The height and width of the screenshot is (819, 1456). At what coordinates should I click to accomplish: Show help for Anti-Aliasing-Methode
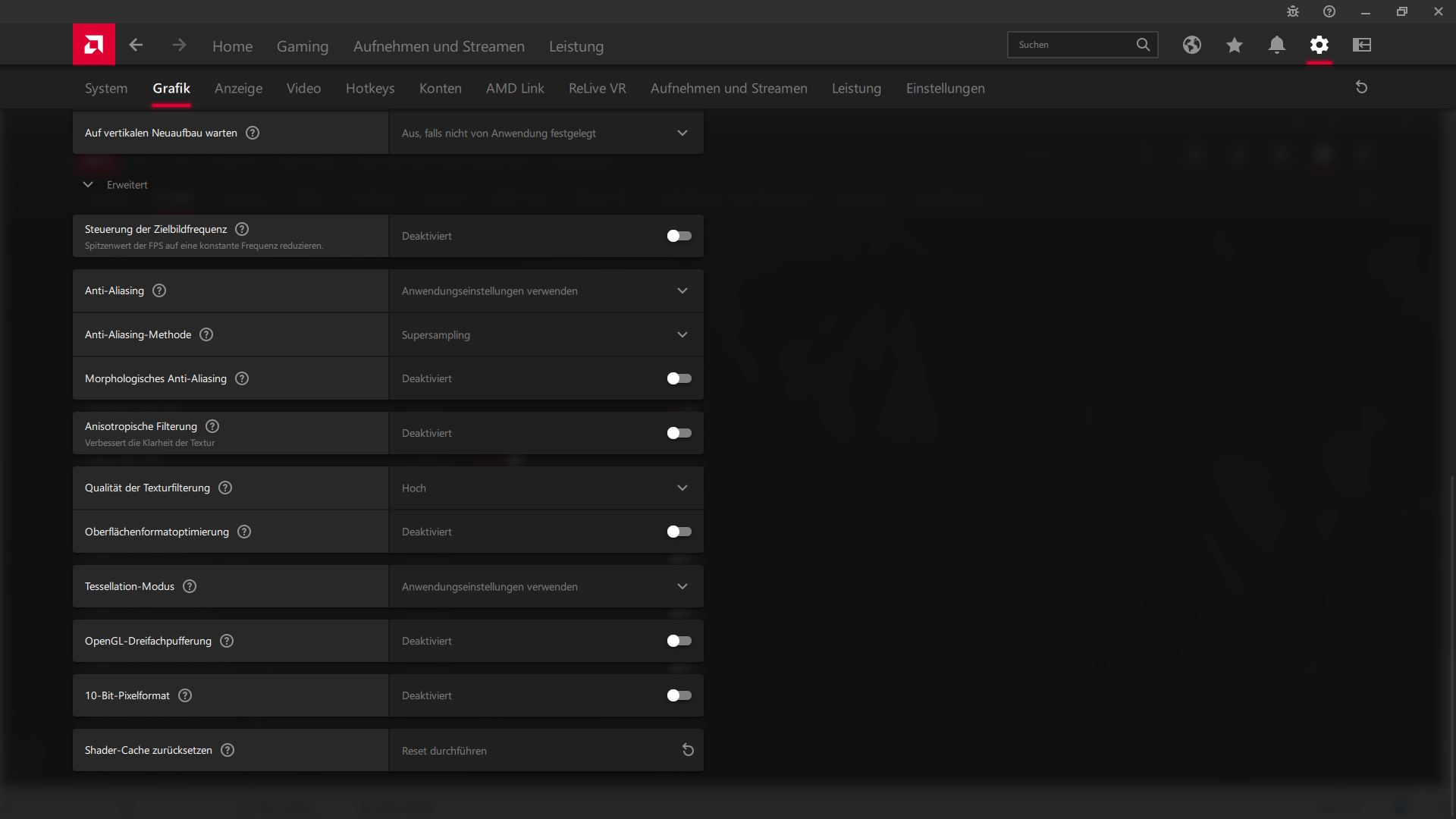point(206,334)
